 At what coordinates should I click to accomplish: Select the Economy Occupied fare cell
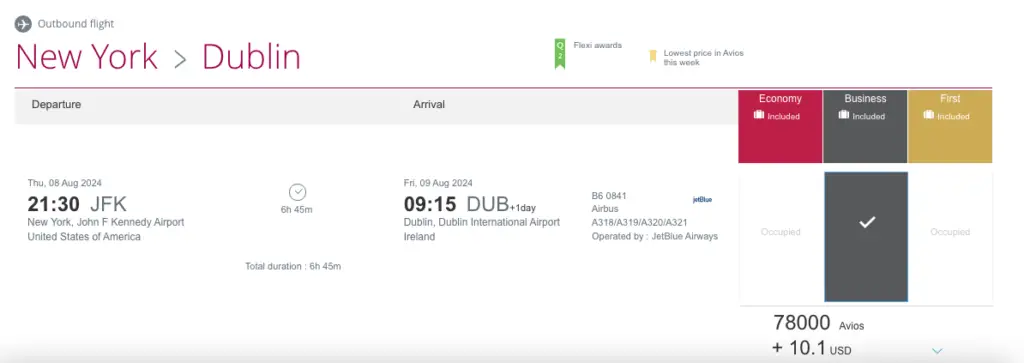[780, 232]
